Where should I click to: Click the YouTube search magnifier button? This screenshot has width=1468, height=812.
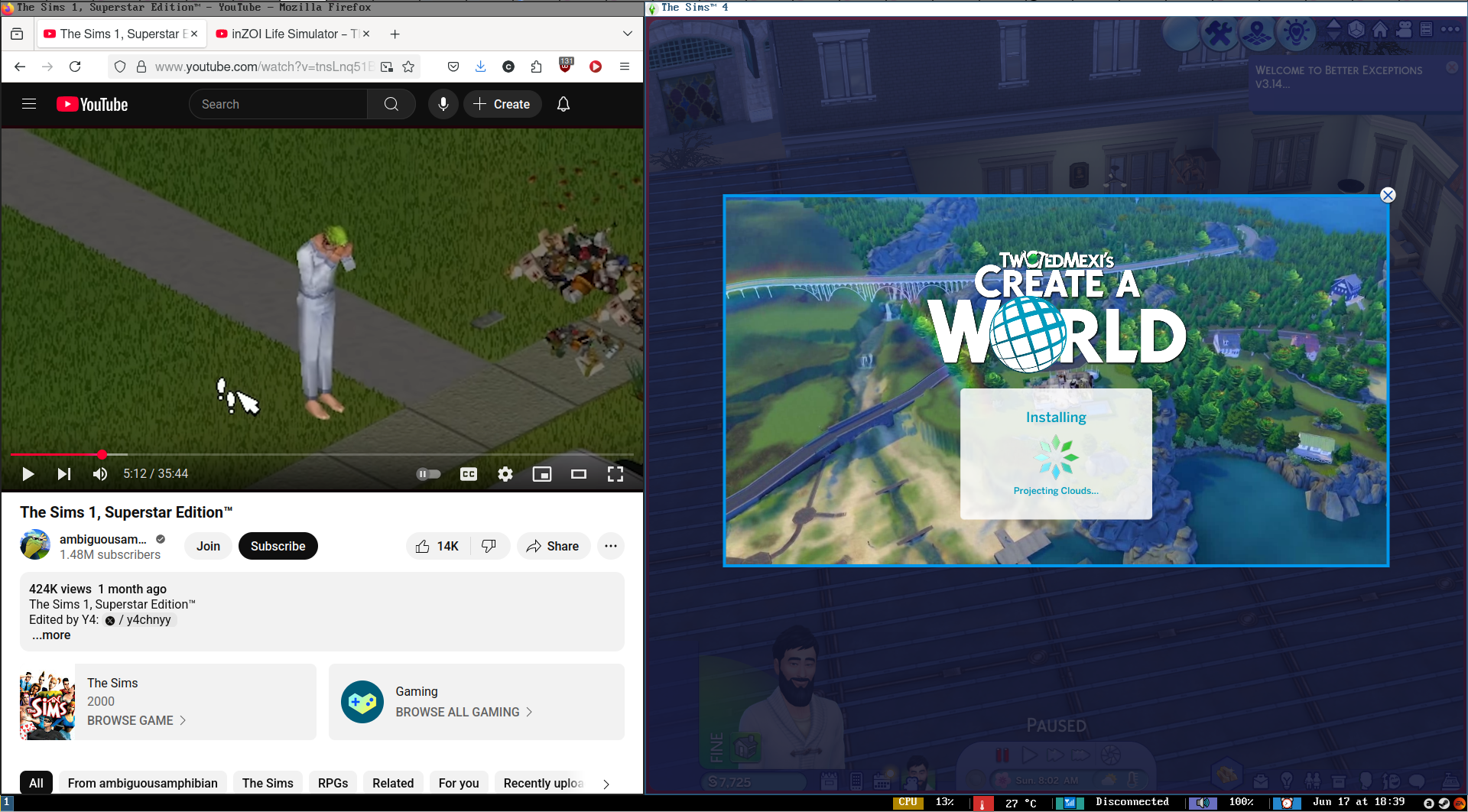[391, 104]
